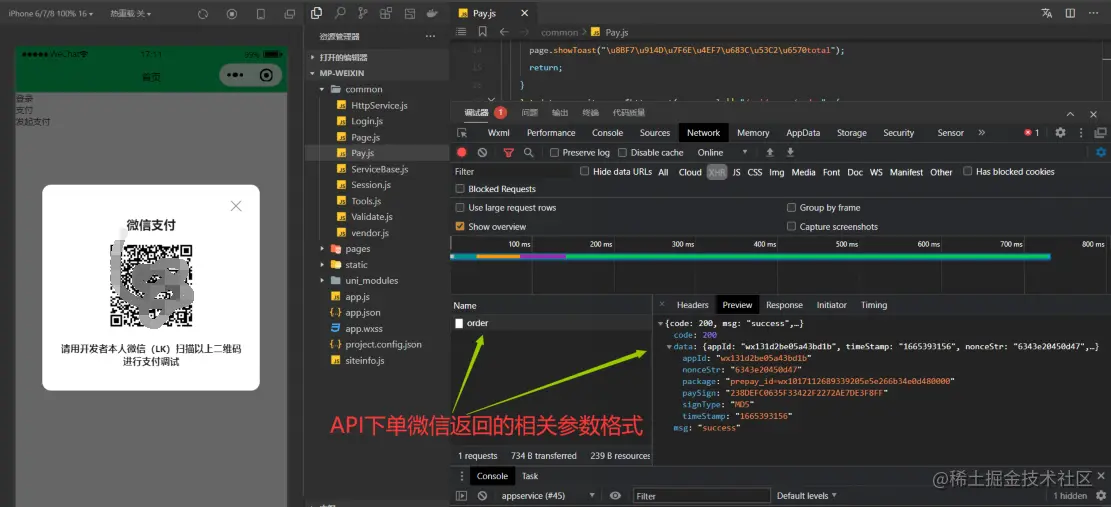The height and width of the screenshot is (507, 1111).
Task: Open the Explorer files icon in activity bar
Action: (x=317, y=13)
